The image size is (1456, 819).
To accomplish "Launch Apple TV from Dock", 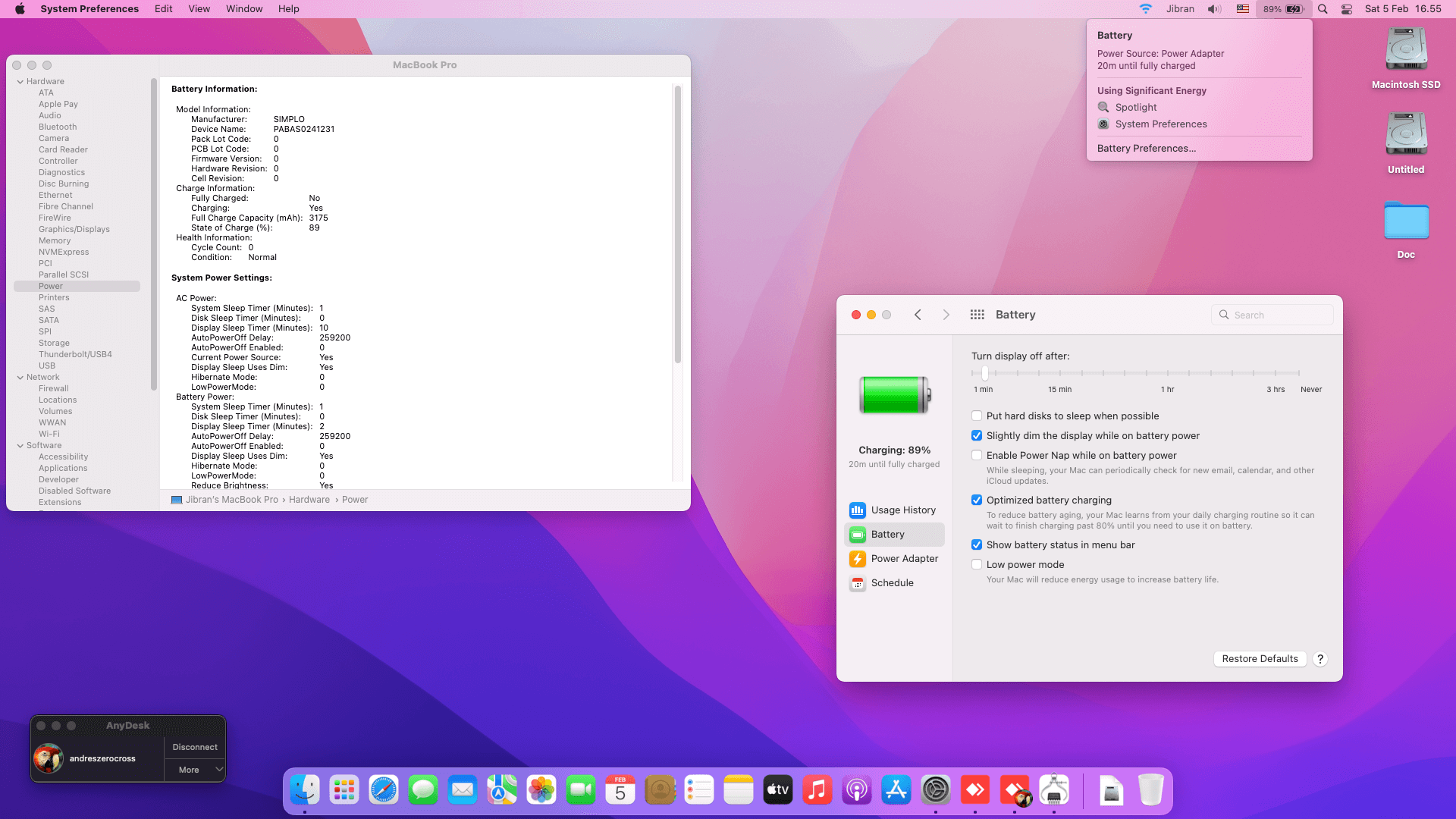I will (778, 790).
